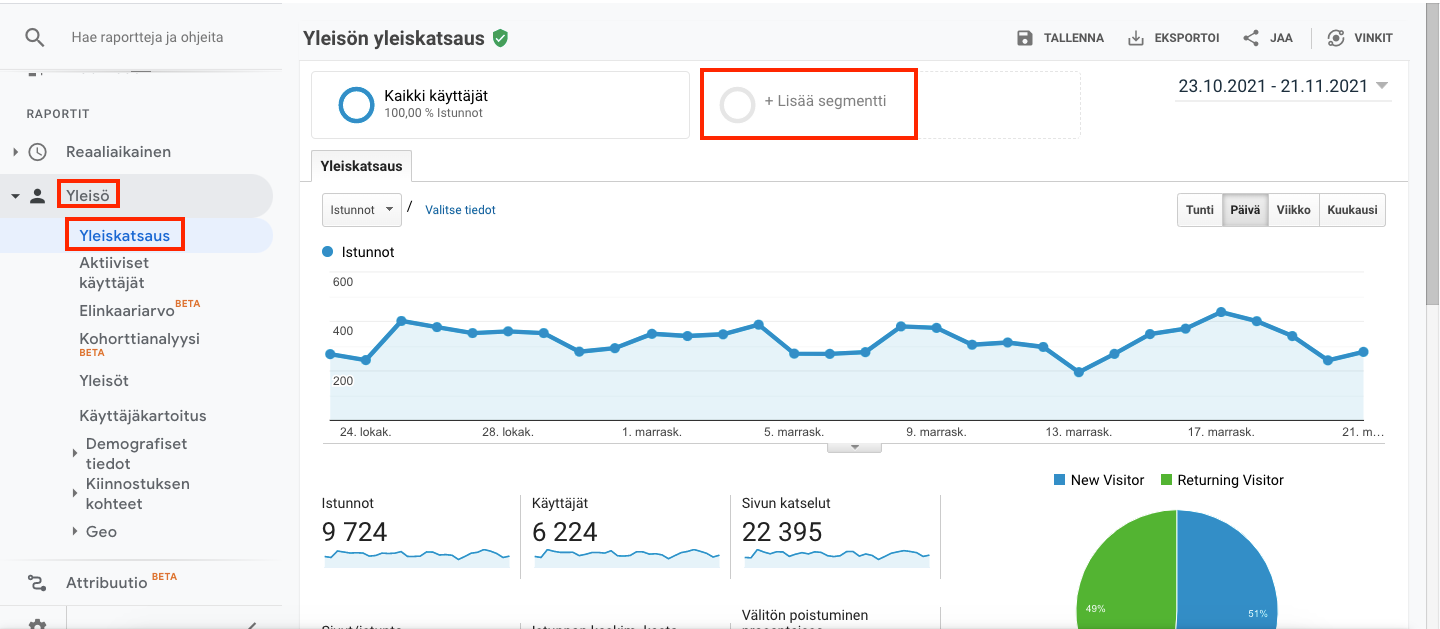Open Yleiskatsaus in the sidebar
The image size is (1440, 629).
click(125, 236)
